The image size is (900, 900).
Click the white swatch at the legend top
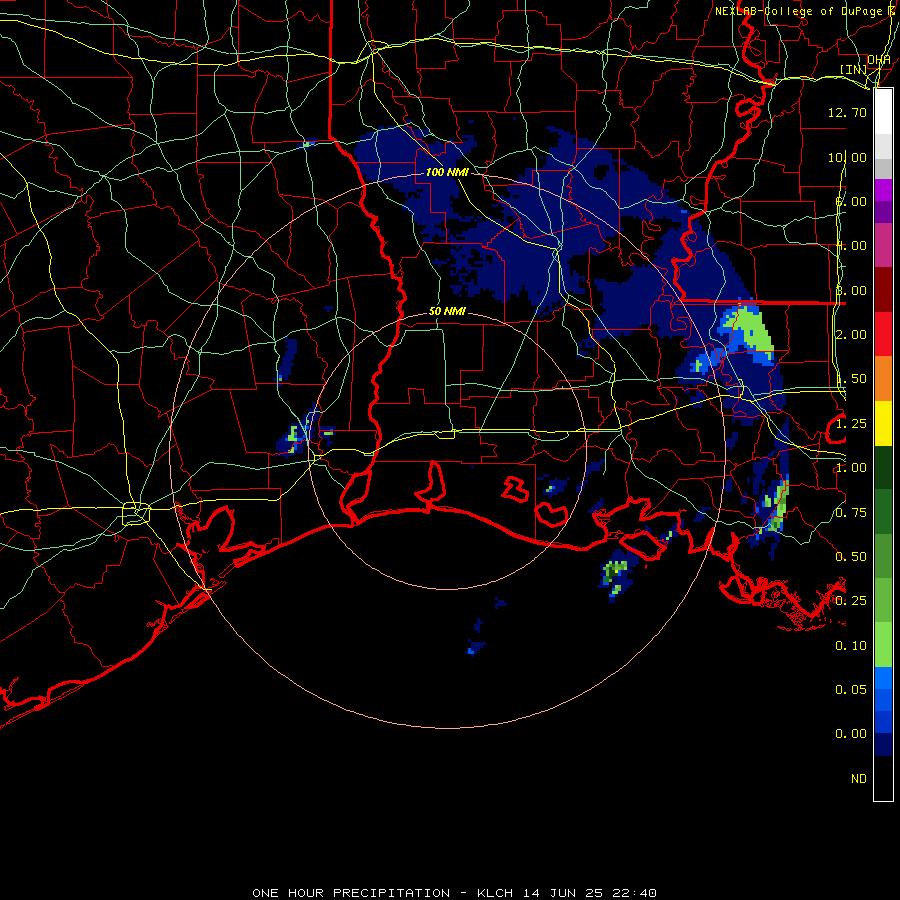tap(883, 111)
